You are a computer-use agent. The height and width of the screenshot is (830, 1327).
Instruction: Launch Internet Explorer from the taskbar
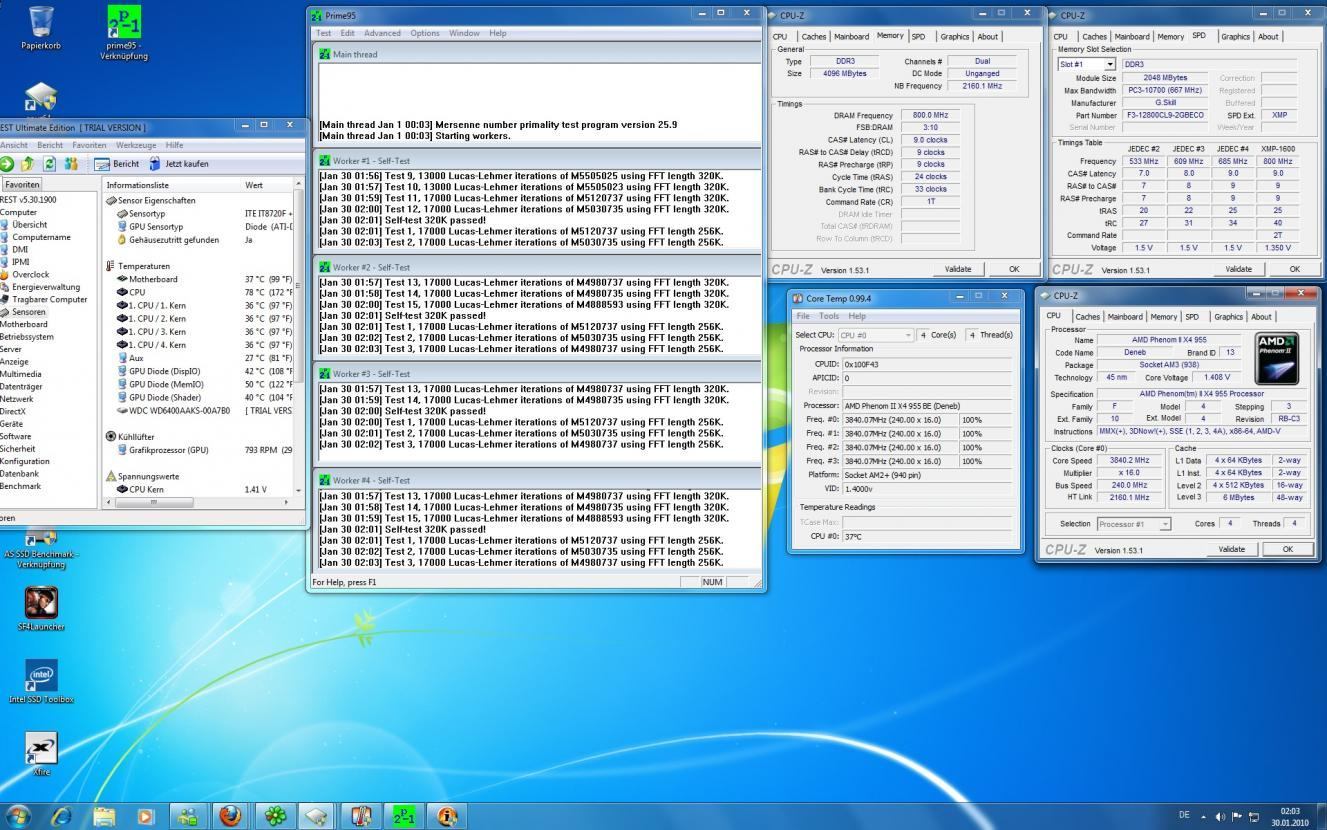[61, 816]
